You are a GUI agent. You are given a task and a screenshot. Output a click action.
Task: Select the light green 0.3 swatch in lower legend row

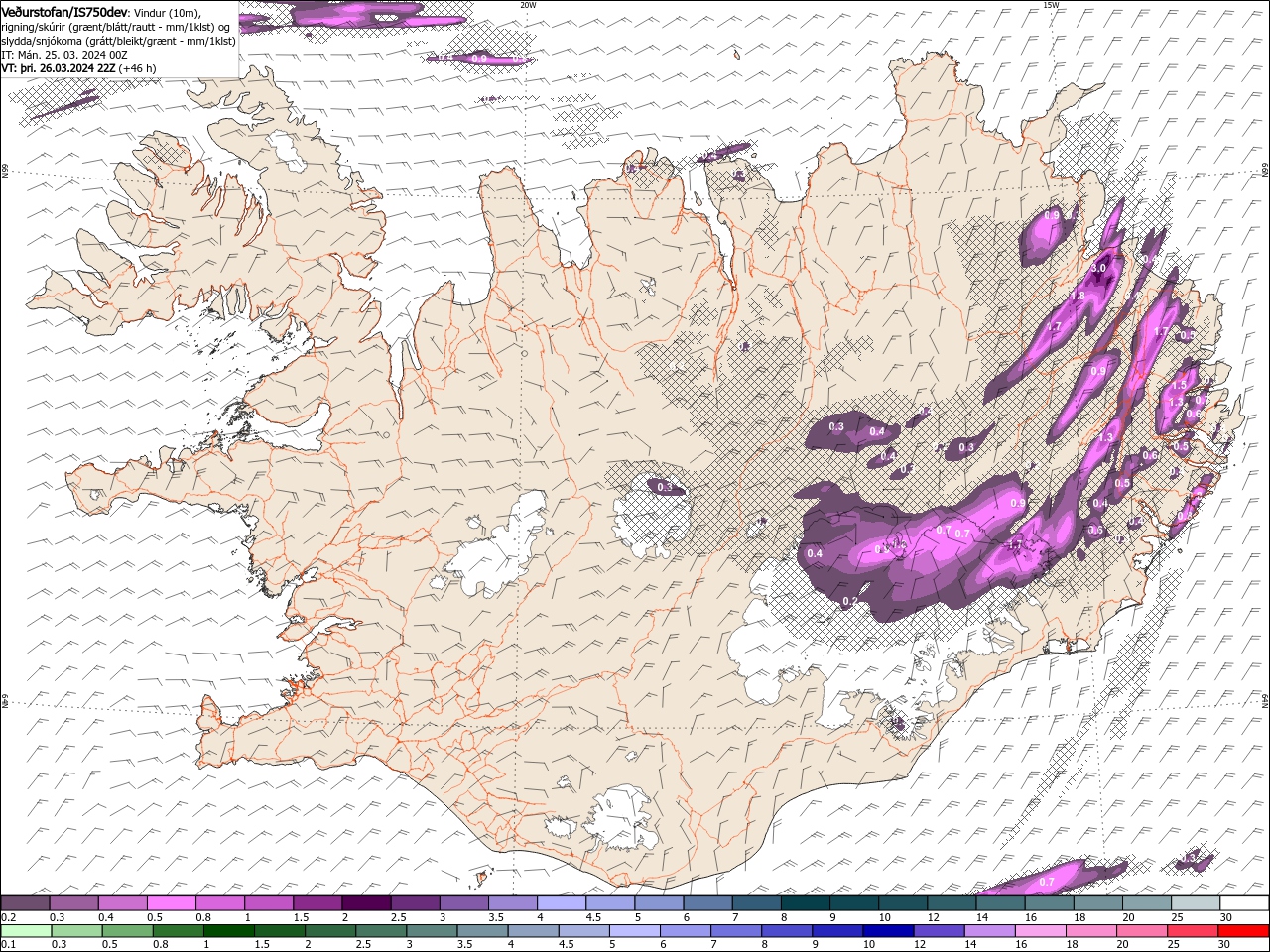click(76, 931)
